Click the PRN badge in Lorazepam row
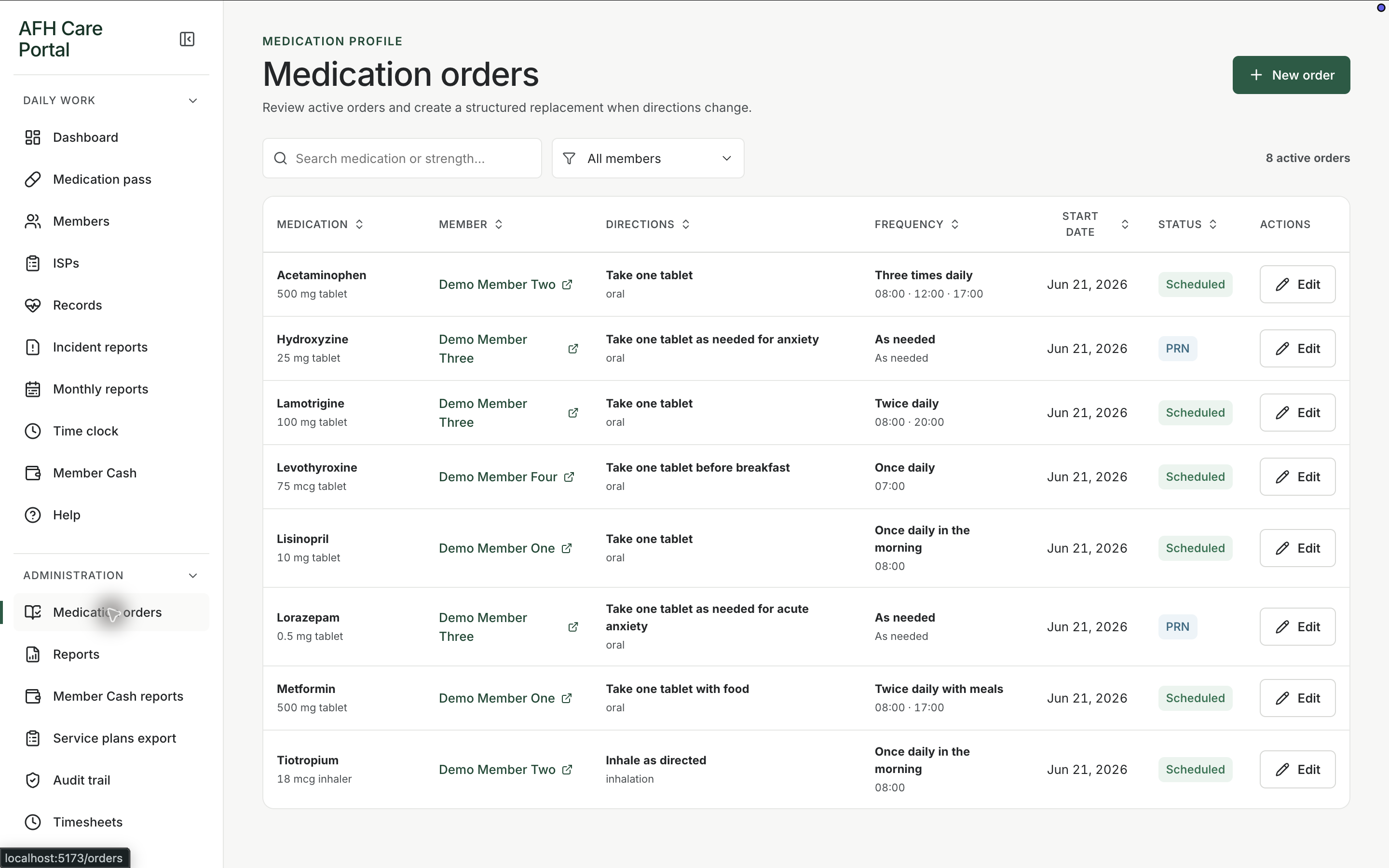Viewport: 1389px width, 868px height. pos(1177,627)
